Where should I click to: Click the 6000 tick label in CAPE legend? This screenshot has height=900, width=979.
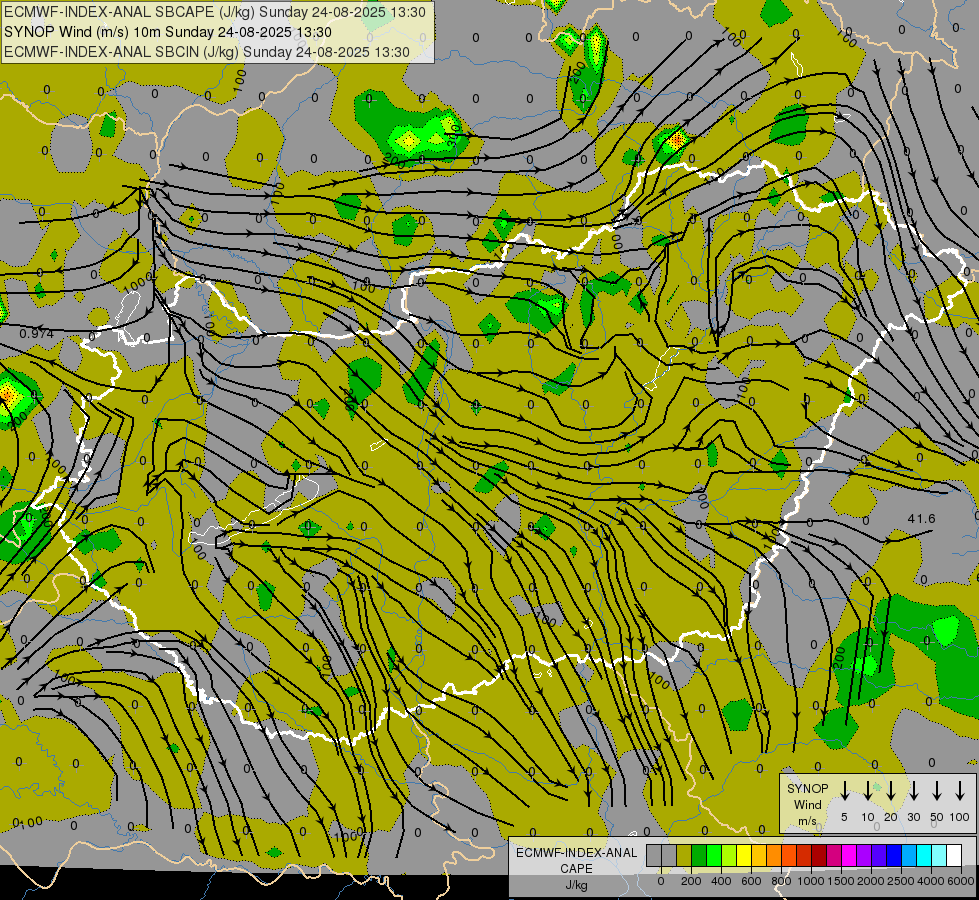tap(960, 881)
